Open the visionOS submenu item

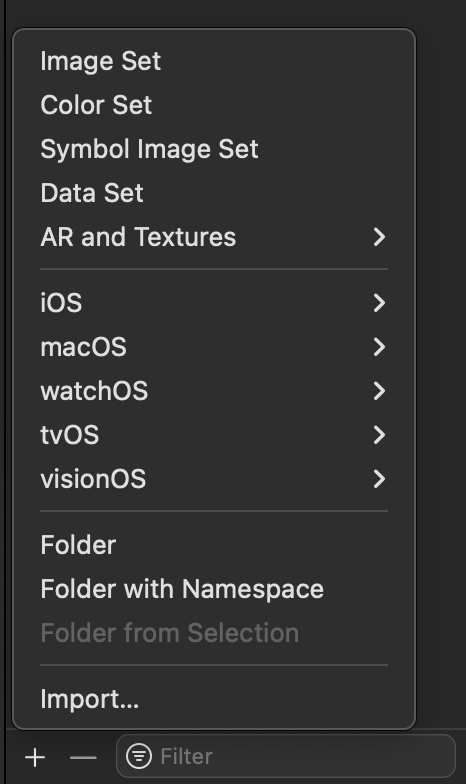pyautogui.click(x=214, y=479)
